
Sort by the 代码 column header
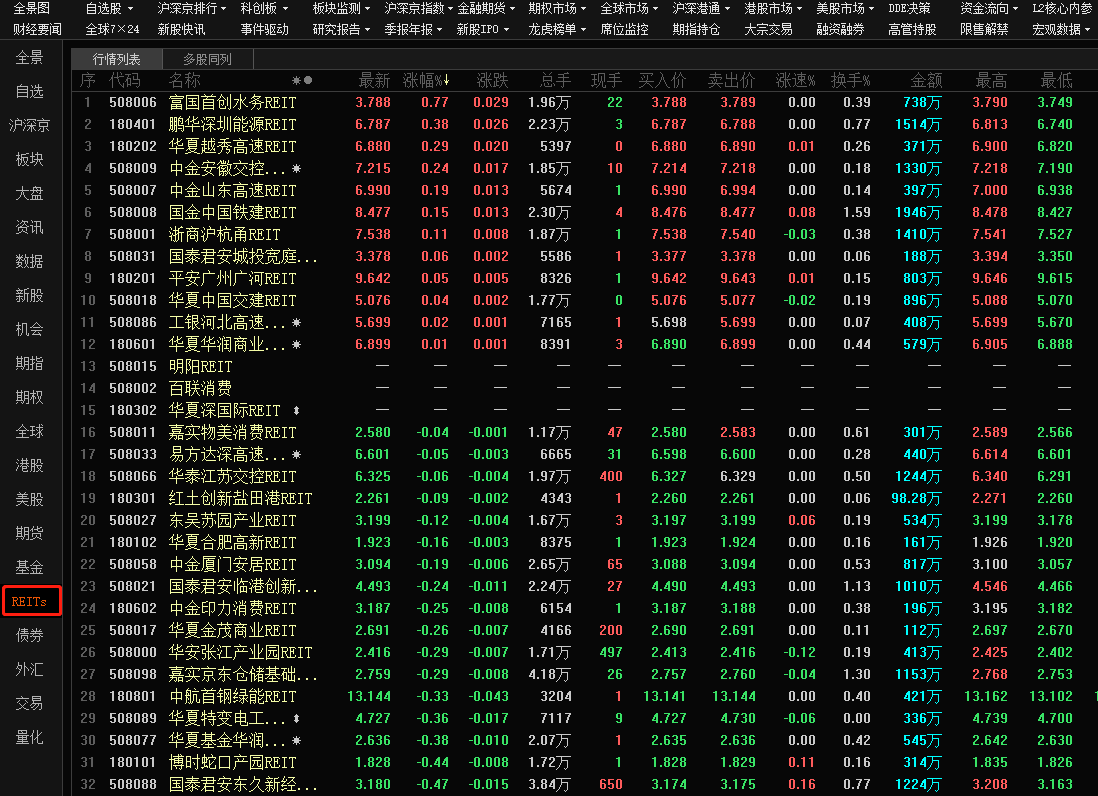click(125, 81)
